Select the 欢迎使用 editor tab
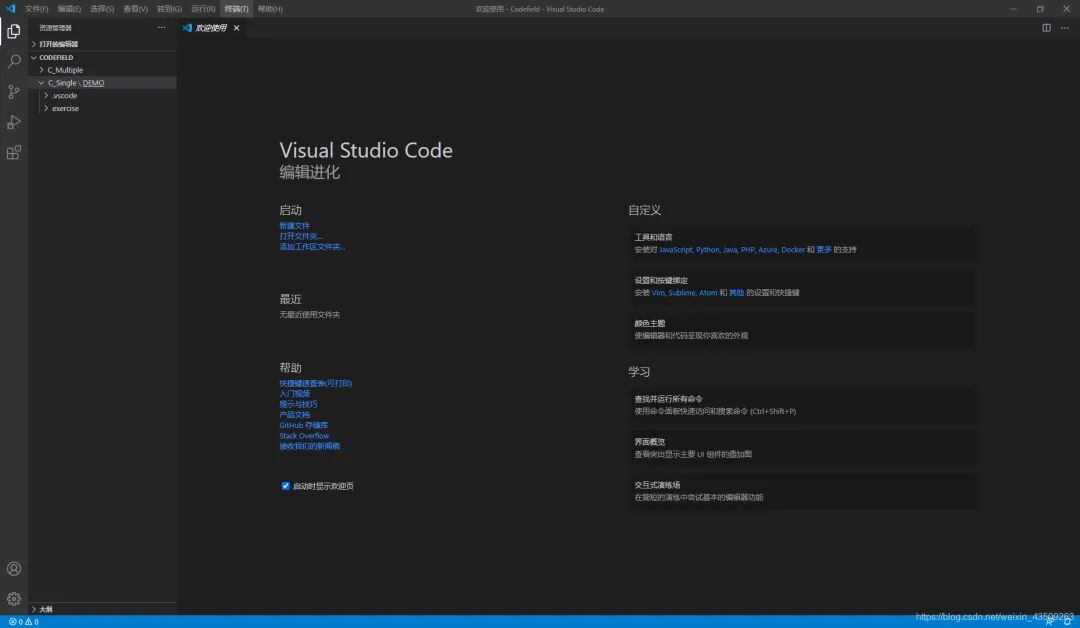 (x=211, y=28)
